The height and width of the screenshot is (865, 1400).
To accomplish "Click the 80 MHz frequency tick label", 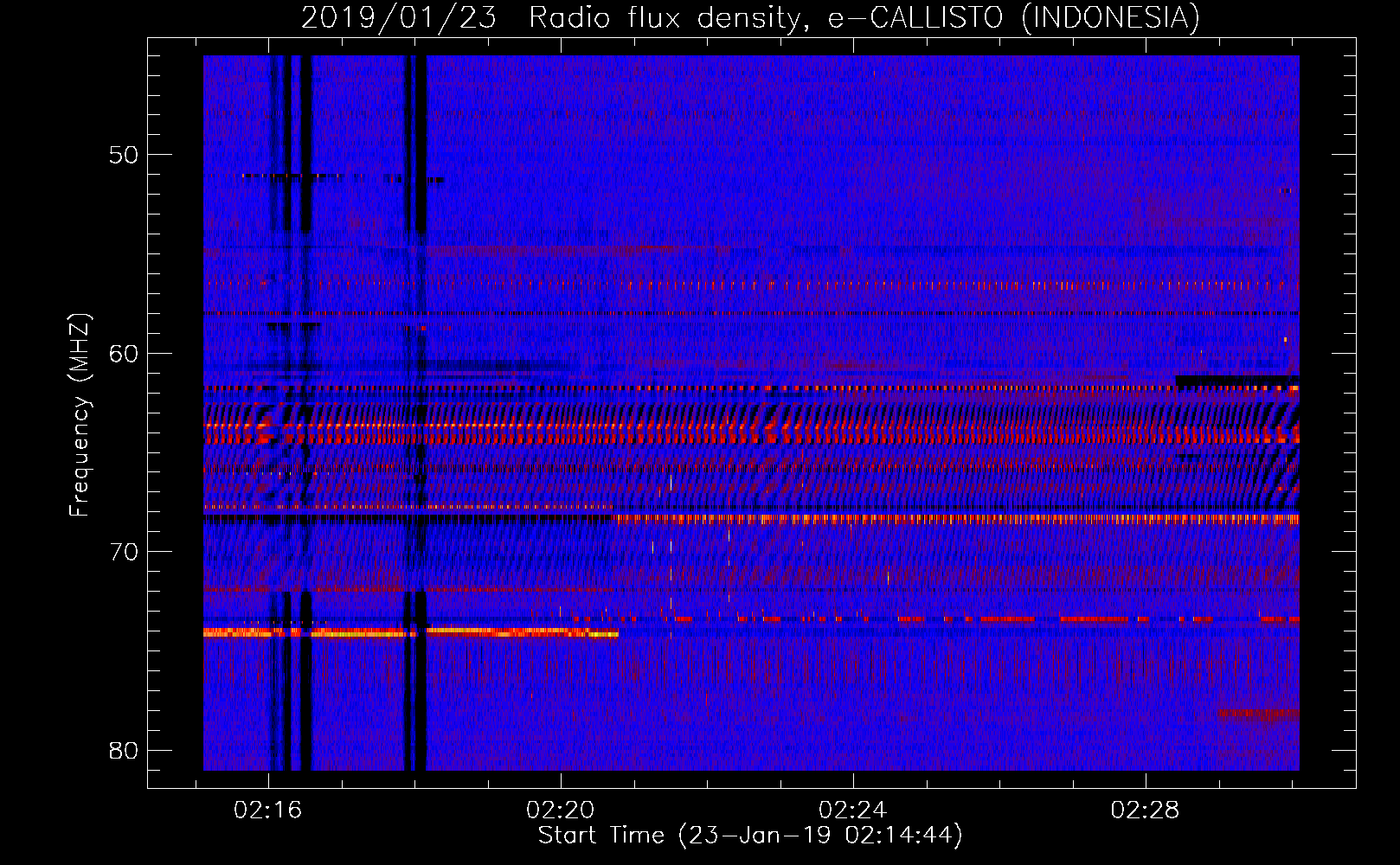I will coord(124,750).
